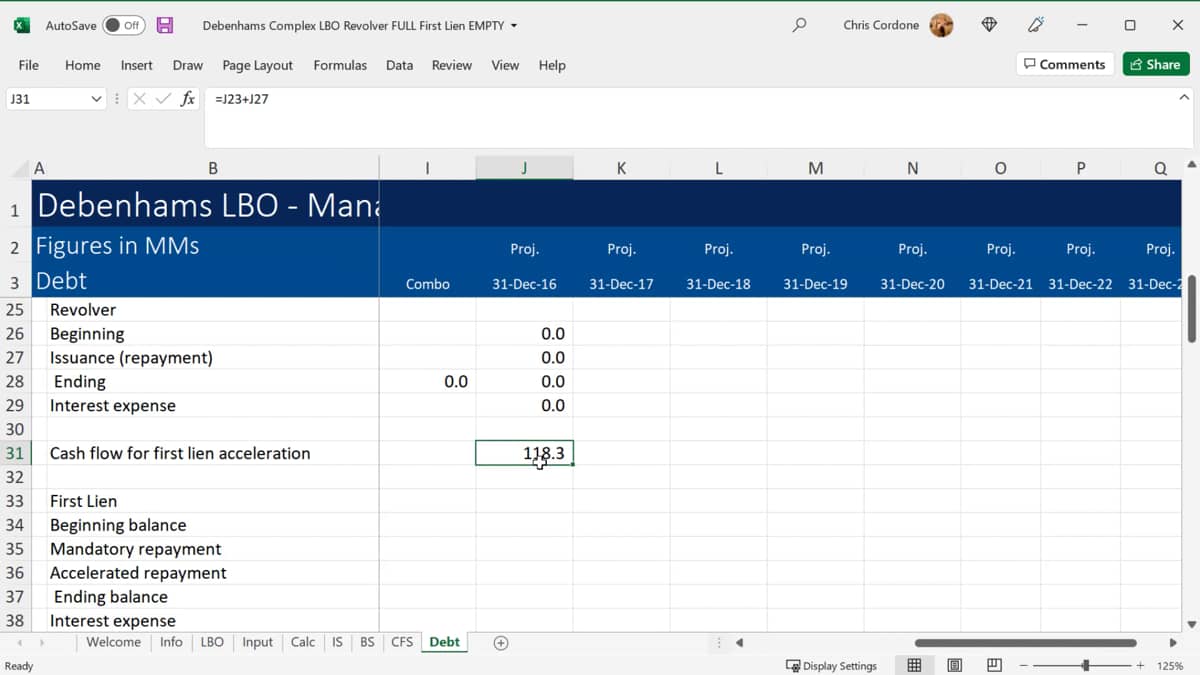This screenshot has width=1200, height=675.
Task: Click the Save icon
Action: click(165, 25)
